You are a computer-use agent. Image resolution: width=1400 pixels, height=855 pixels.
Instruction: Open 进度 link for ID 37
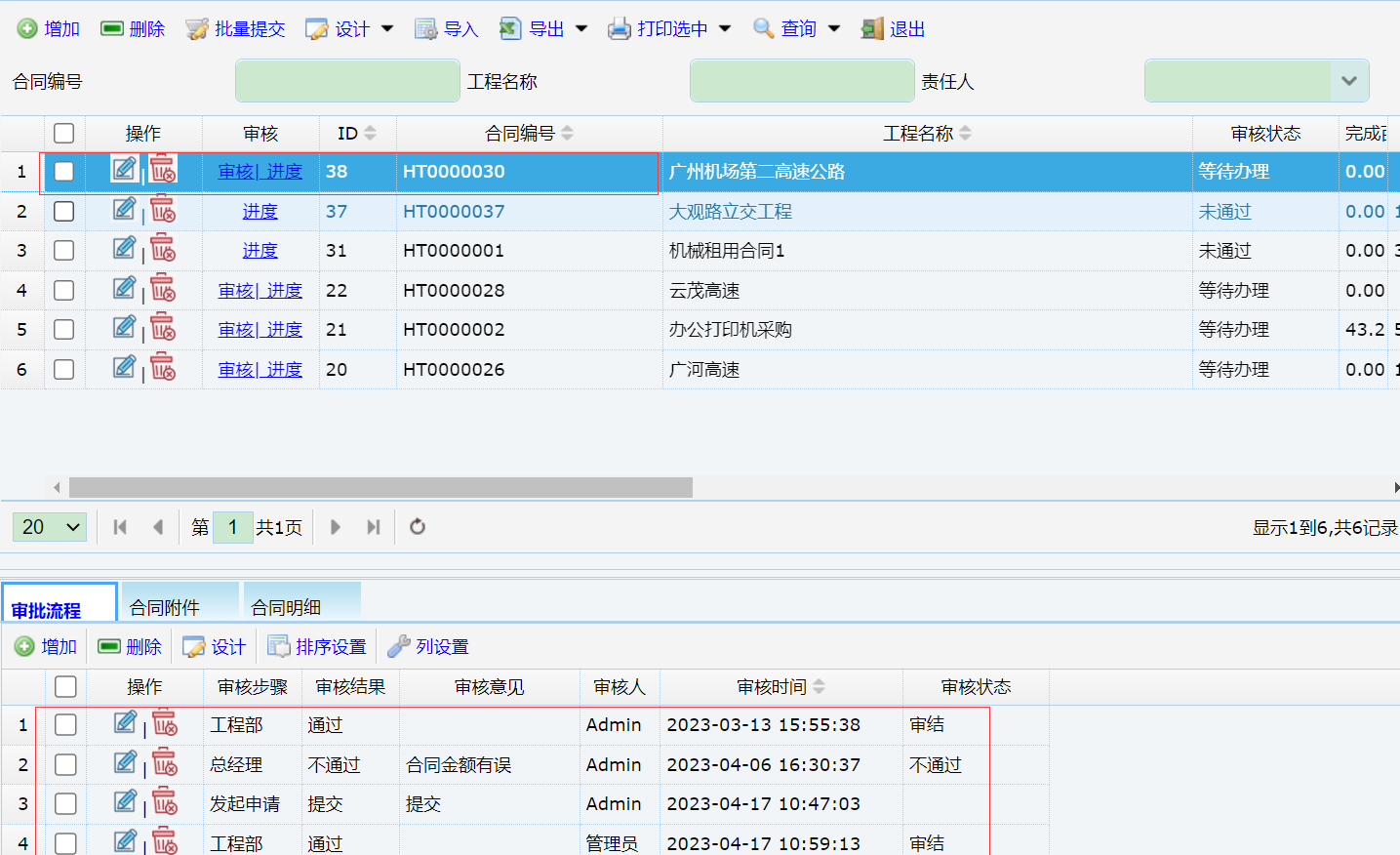pyautogui.click(x=260, y=211)
